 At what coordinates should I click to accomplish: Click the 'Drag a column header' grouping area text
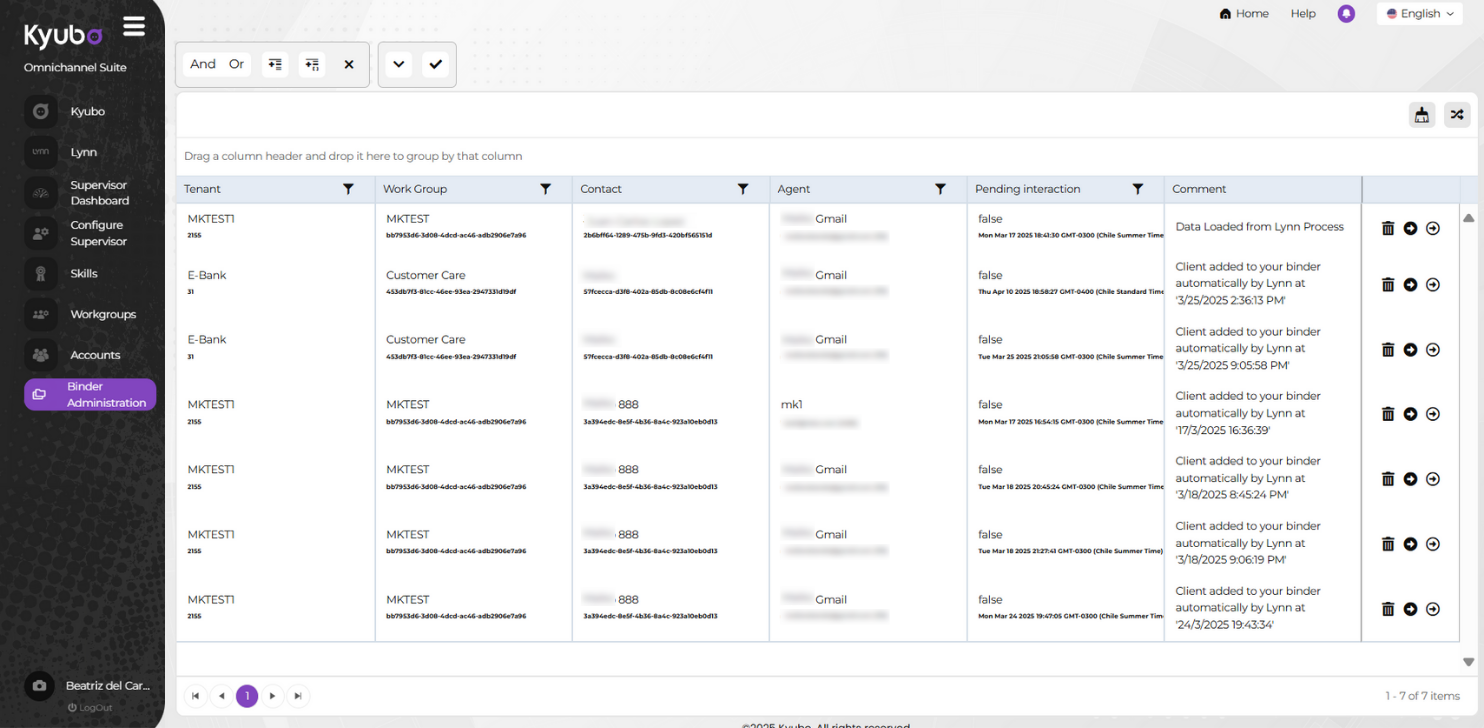tap(353, 156)
